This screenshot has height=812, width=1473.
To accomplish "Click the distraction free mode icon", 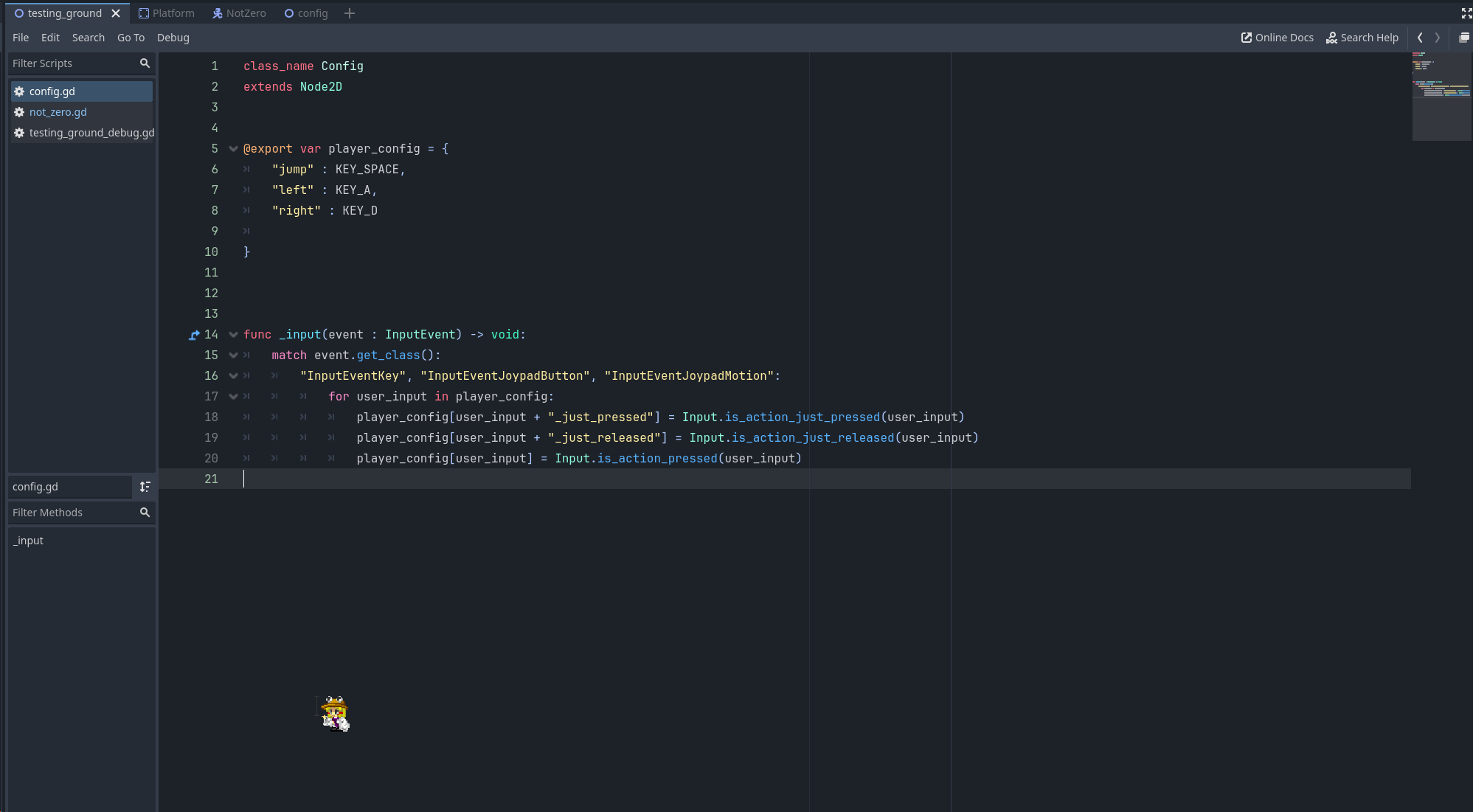I will tap(1466, 13).
